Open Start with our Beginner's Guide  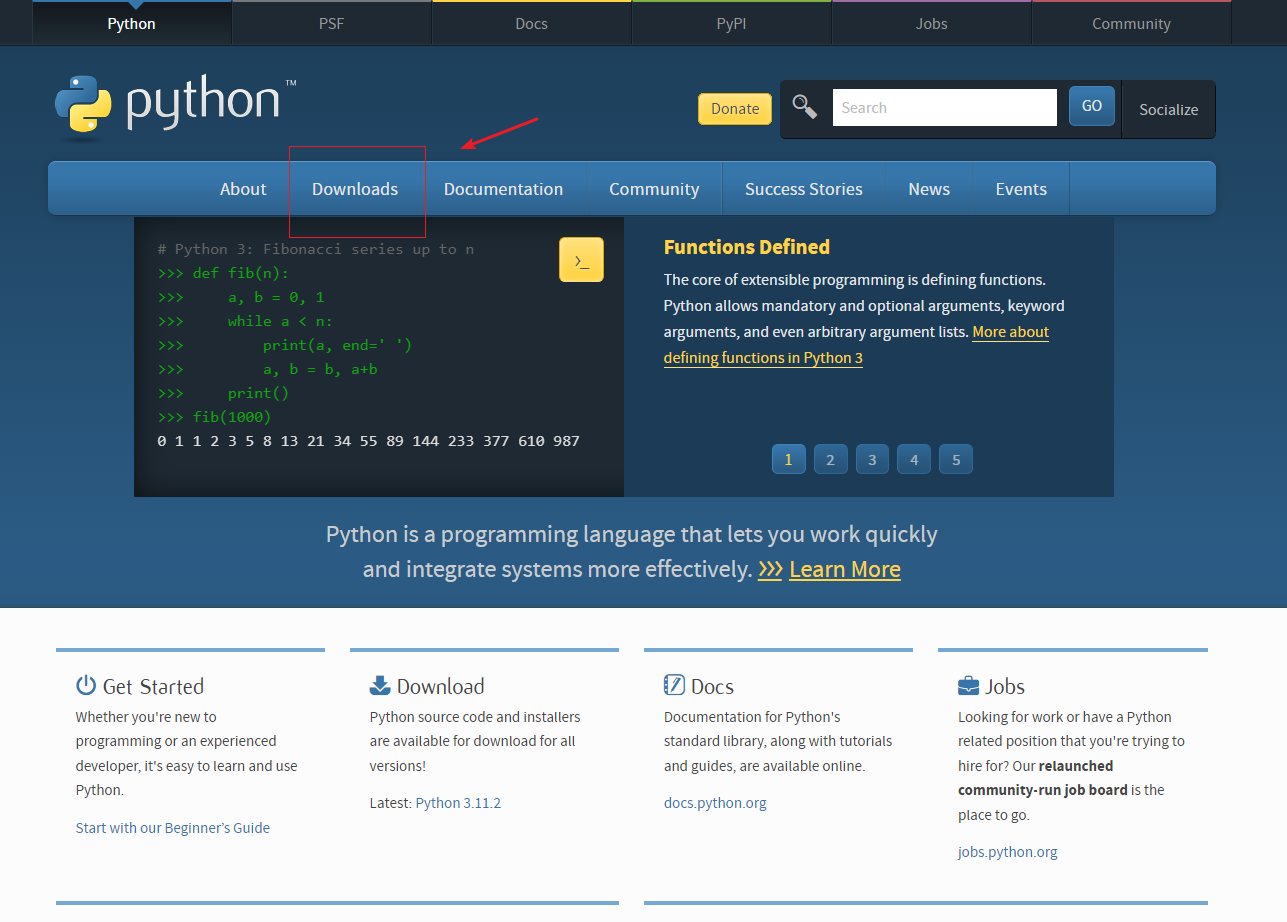coord(173,828)
